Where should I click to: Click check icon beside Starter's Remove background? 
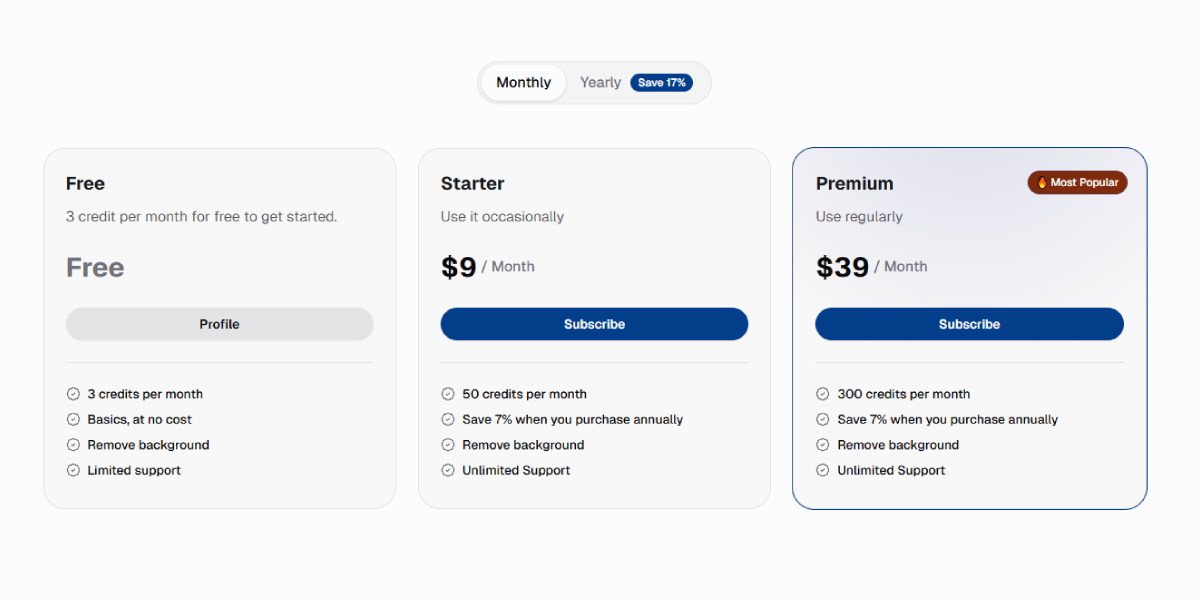tap(448, 445)
